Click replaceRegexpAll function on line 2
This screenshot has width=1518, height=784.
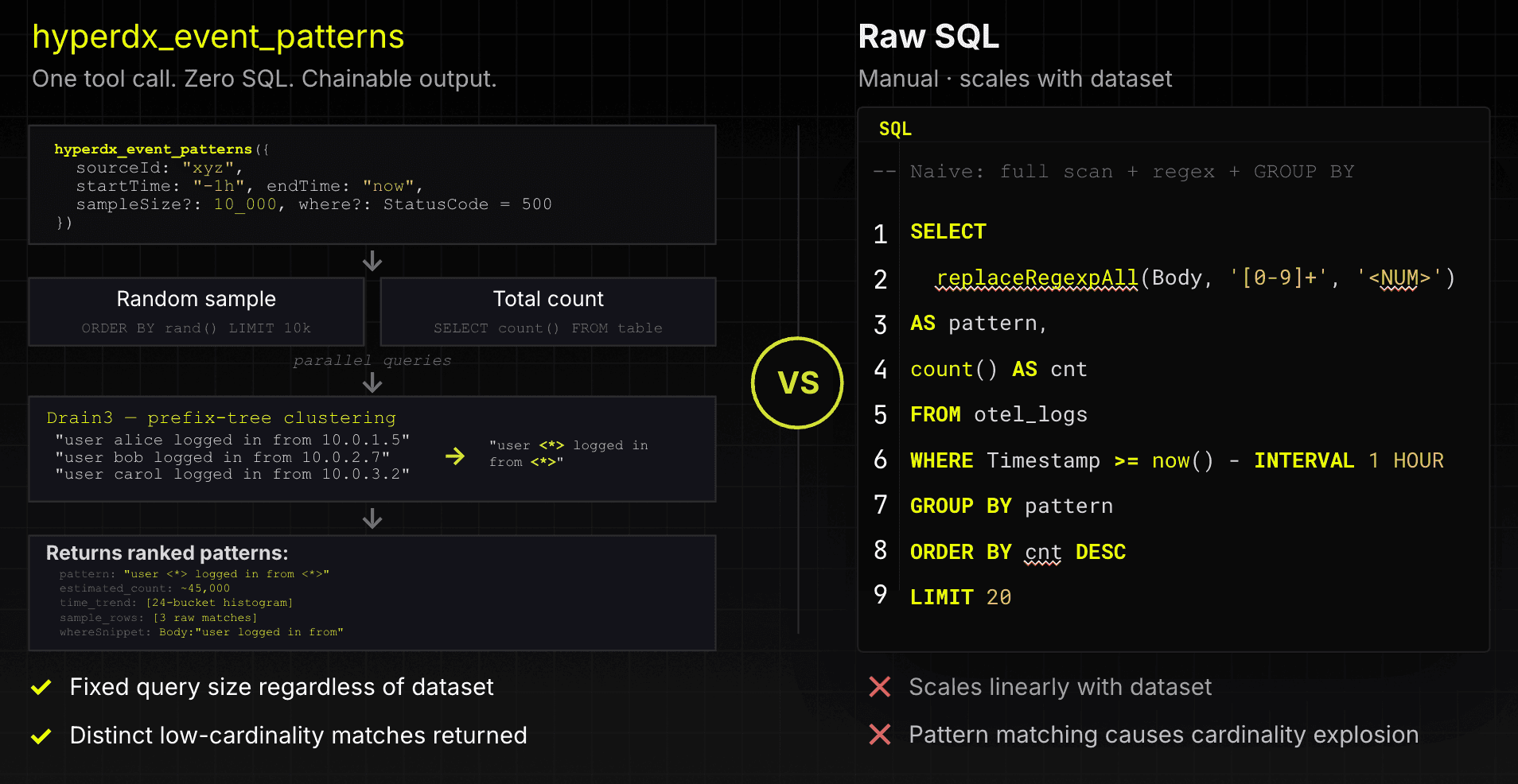click(x=1037, y=278)
